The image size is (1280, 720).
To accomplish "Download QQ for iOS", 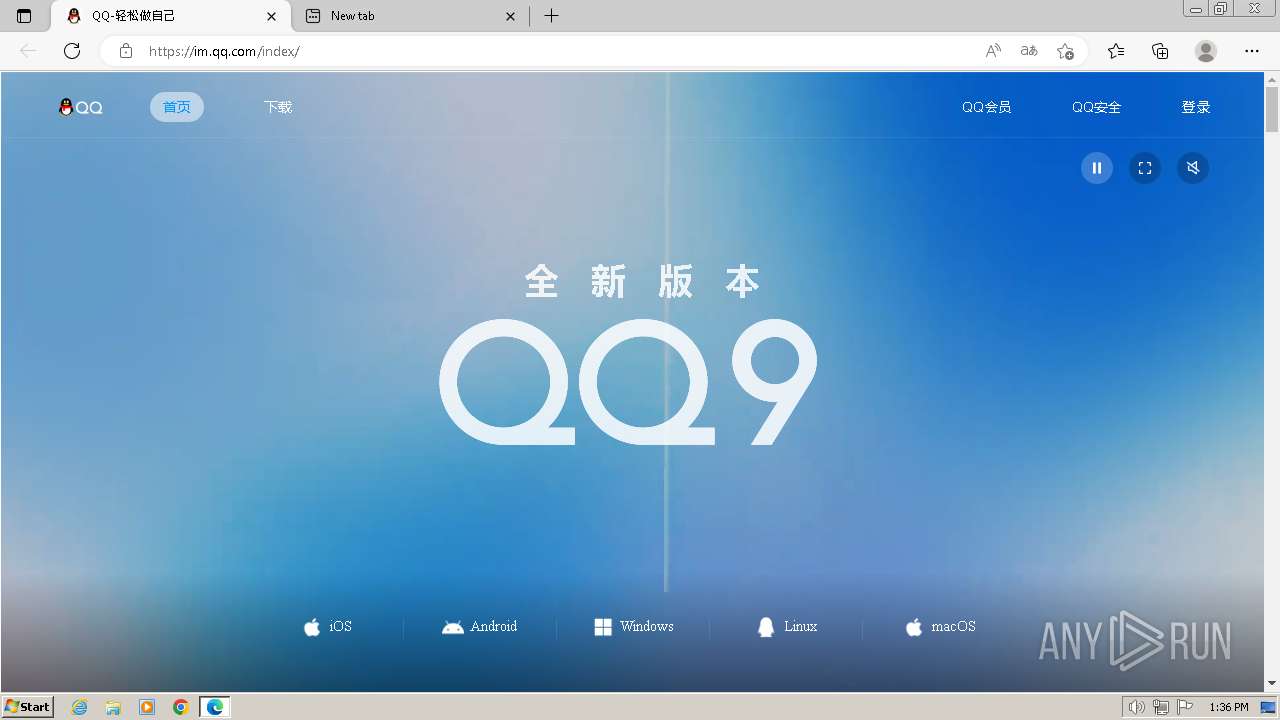I will pos(328,627).
